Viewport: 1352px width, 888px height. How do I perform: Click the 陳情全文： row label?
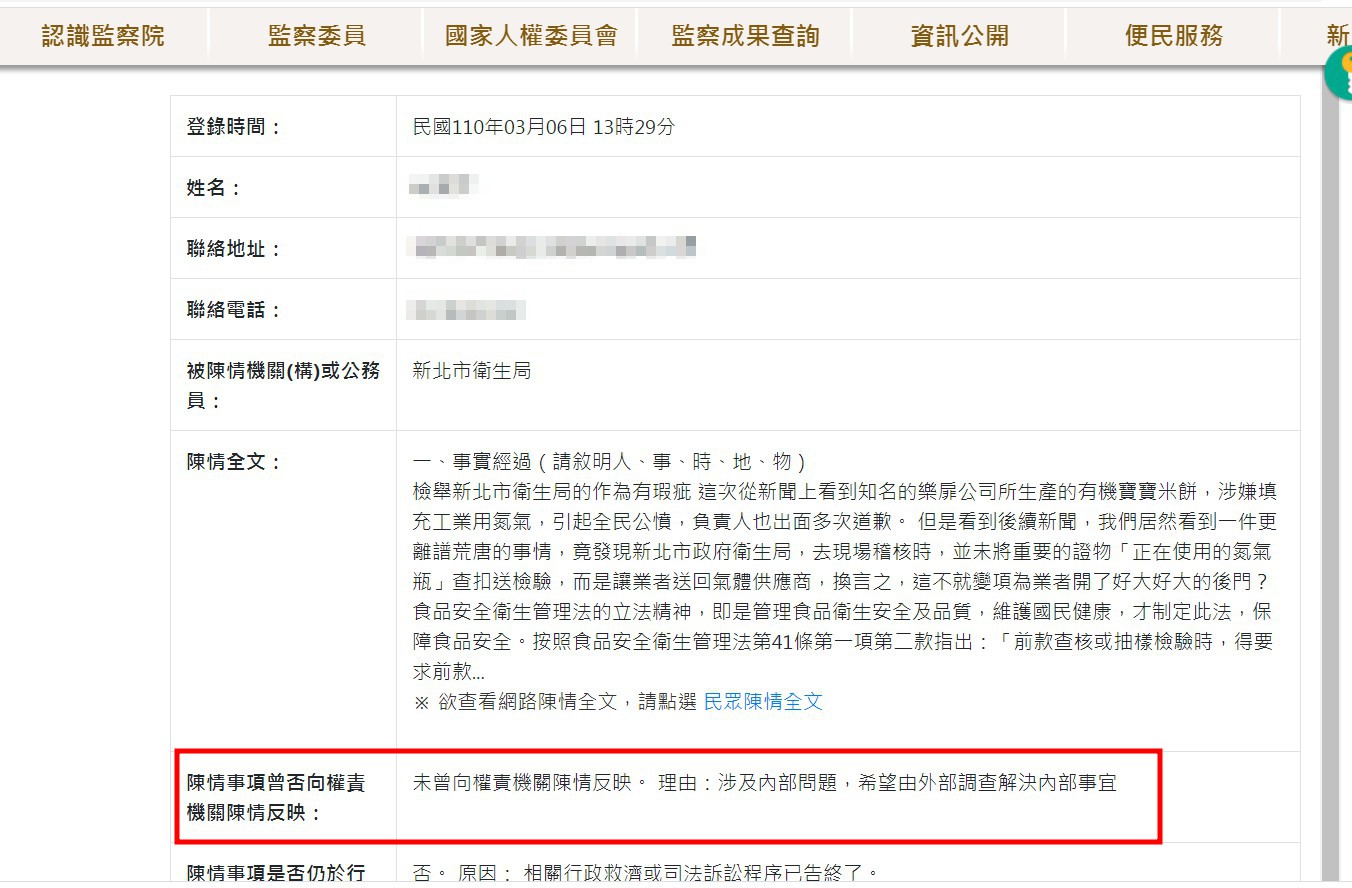[235, 462]
